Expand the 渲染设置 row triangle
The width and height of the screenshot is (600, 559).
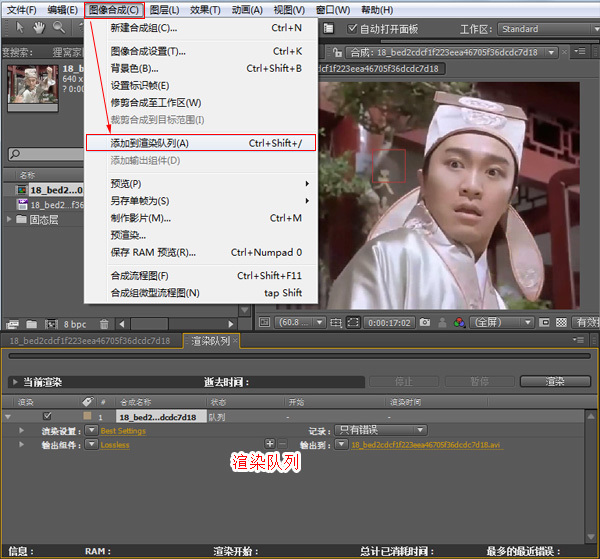21,430
